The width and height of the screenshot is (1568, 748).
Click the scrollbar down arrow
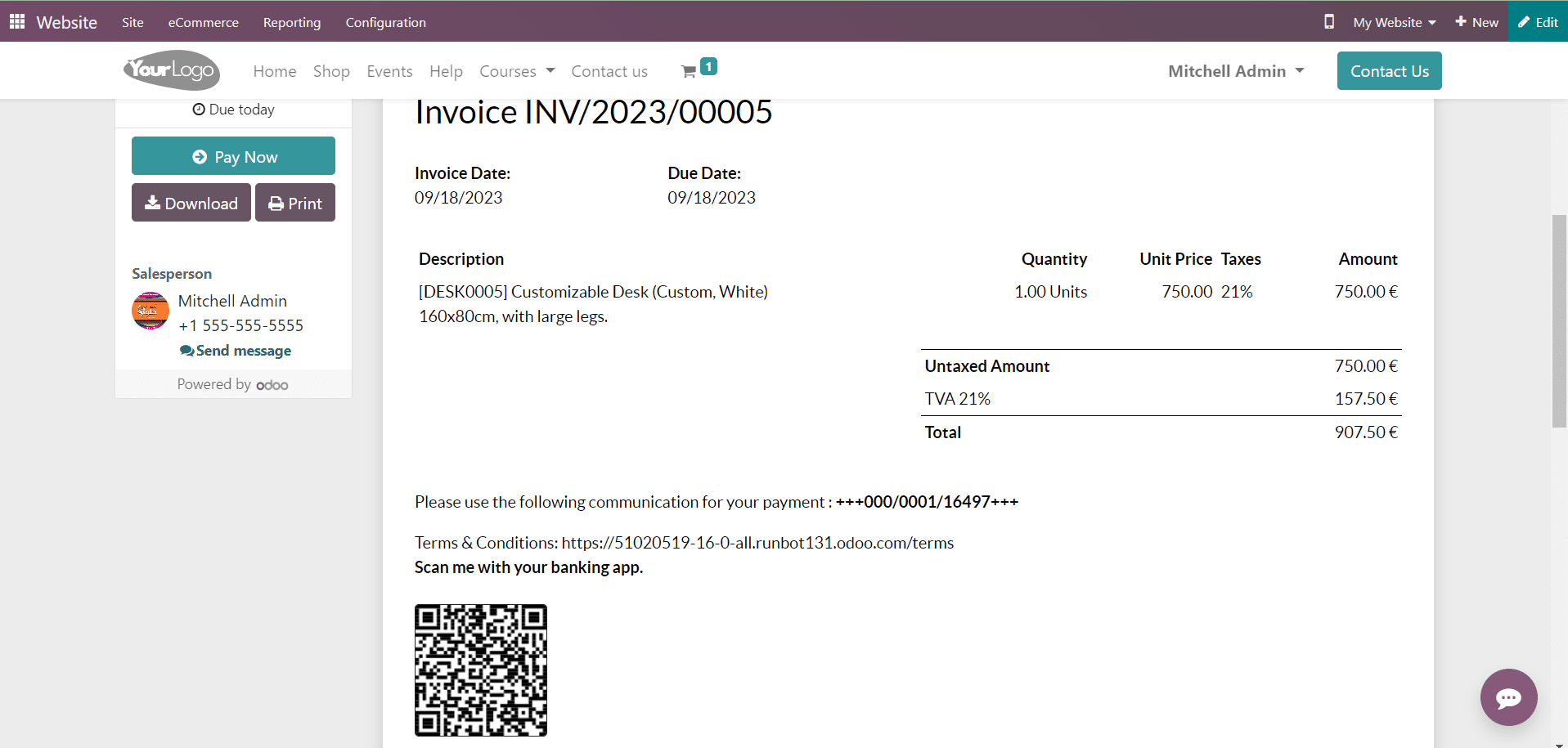click(1559, 744)
